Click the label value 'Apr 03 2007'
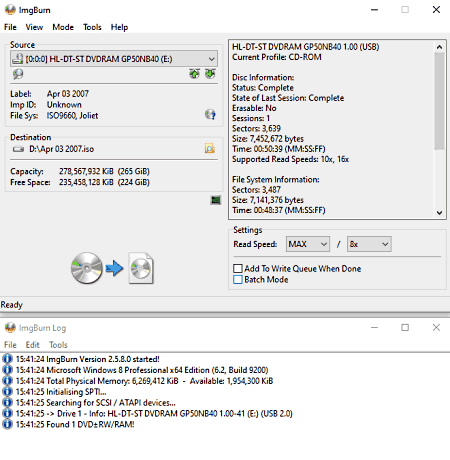 click(68, 94)
